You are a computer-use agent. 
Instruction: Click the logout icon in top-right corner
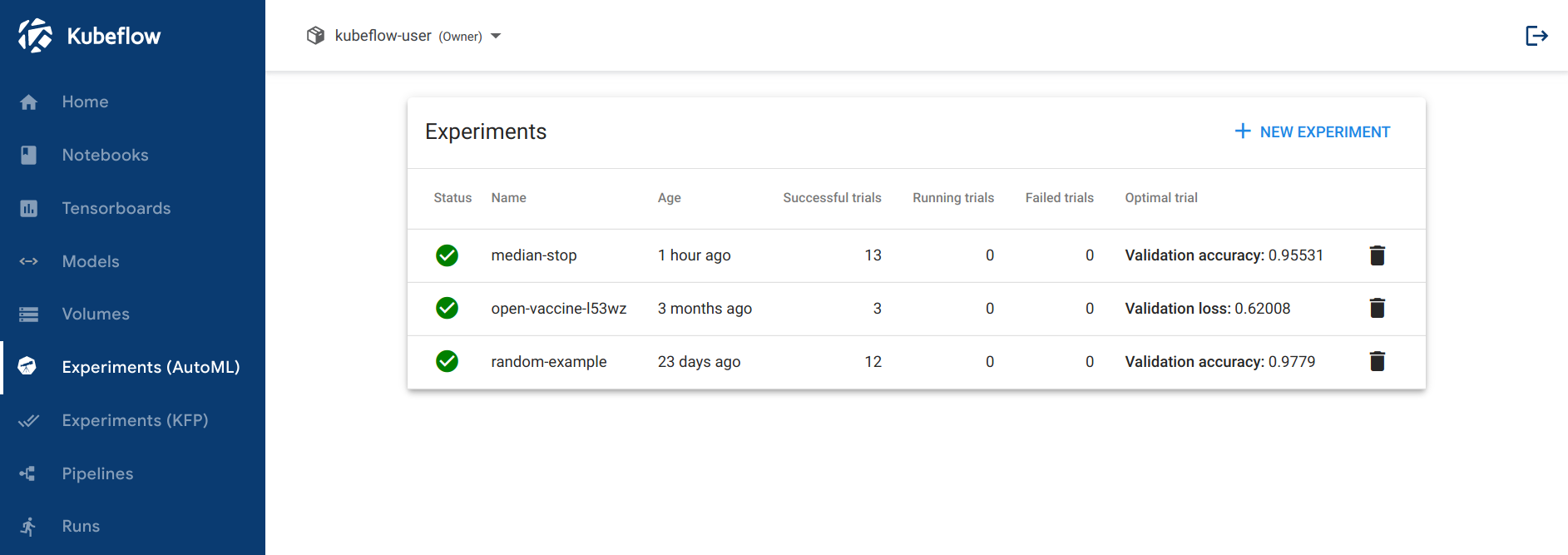pyautogui.click(x=1536, y=36)
